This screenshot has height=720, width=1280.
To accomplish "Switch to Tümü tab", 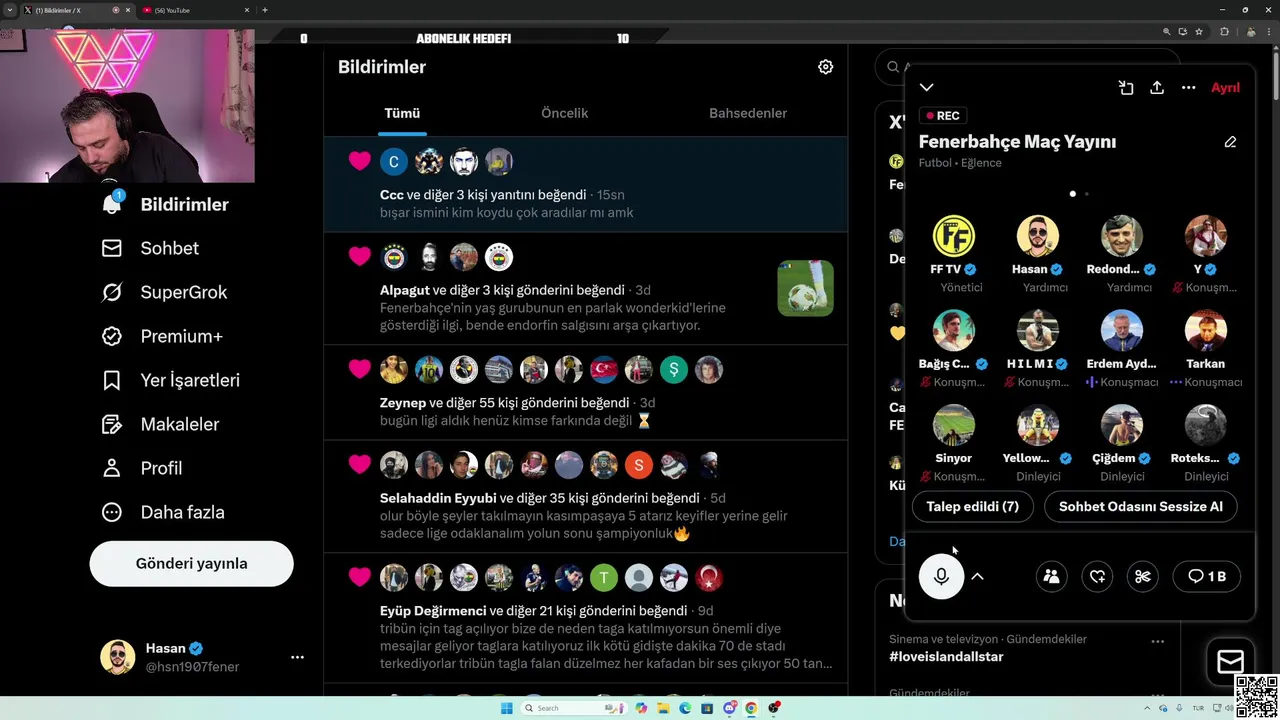I will click(x=402, y=113).
